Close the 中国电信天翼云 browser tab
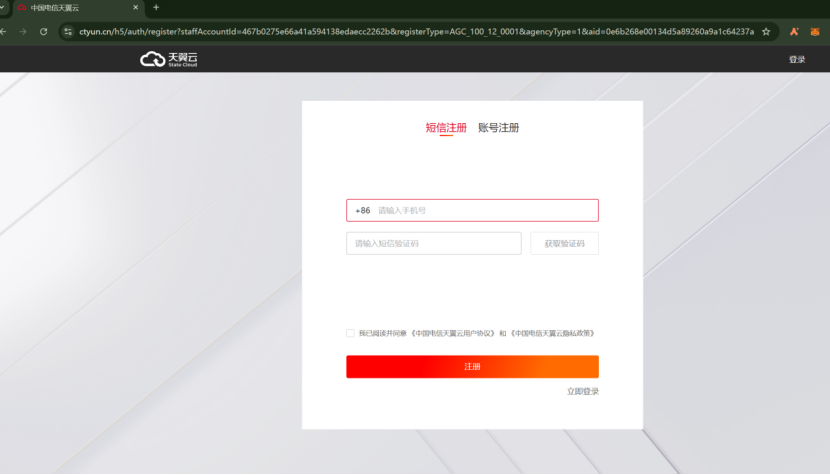This screenshot has height=475, width=830. click(136, 7)
